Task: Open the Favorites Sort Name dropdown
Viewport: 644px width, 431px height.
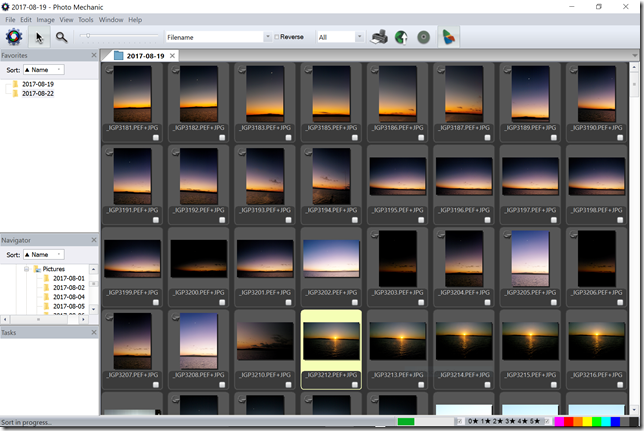Action: pyautogui.click(x=44, y=70)
